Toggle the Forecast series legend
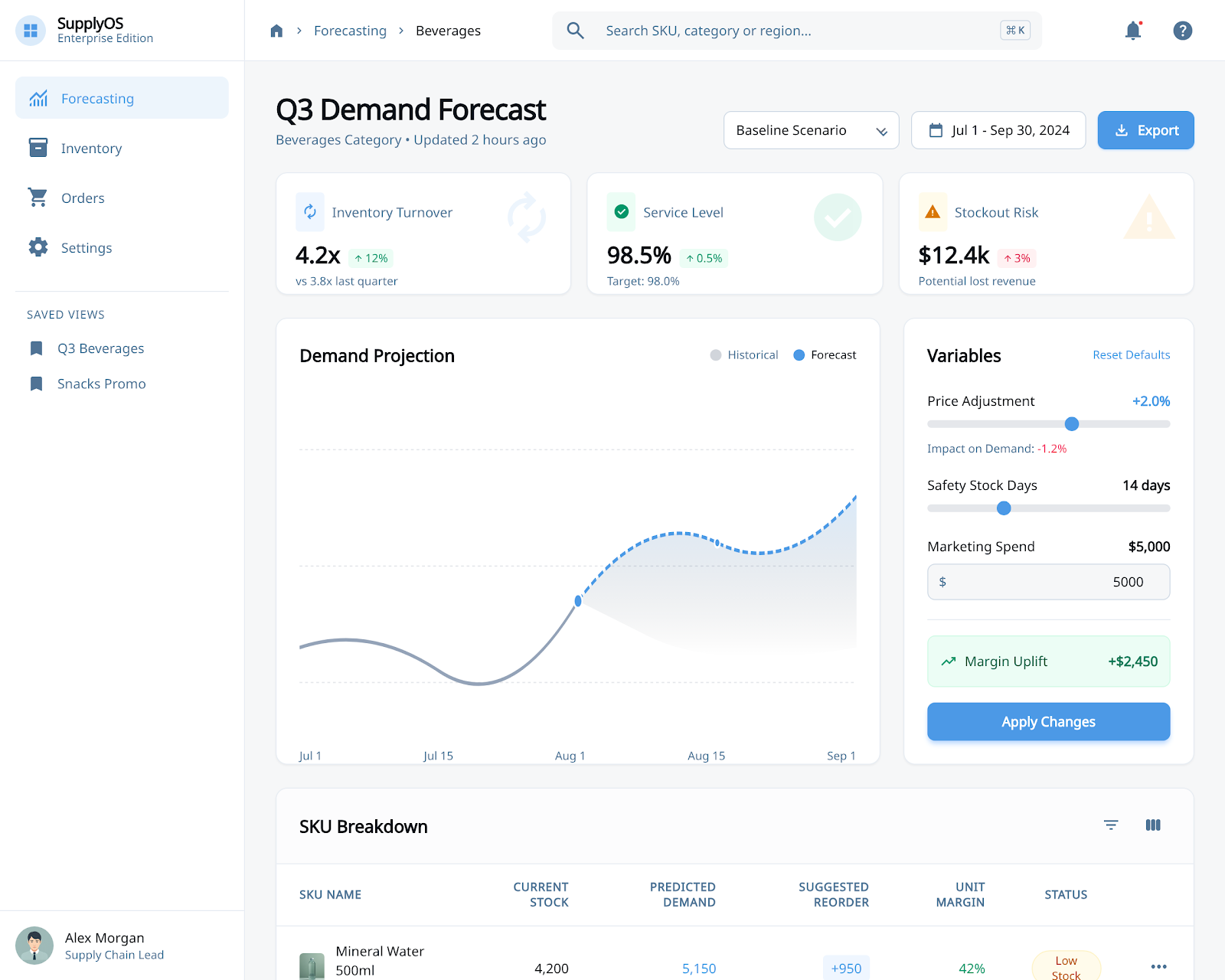1225x980 pixels. 824,354
